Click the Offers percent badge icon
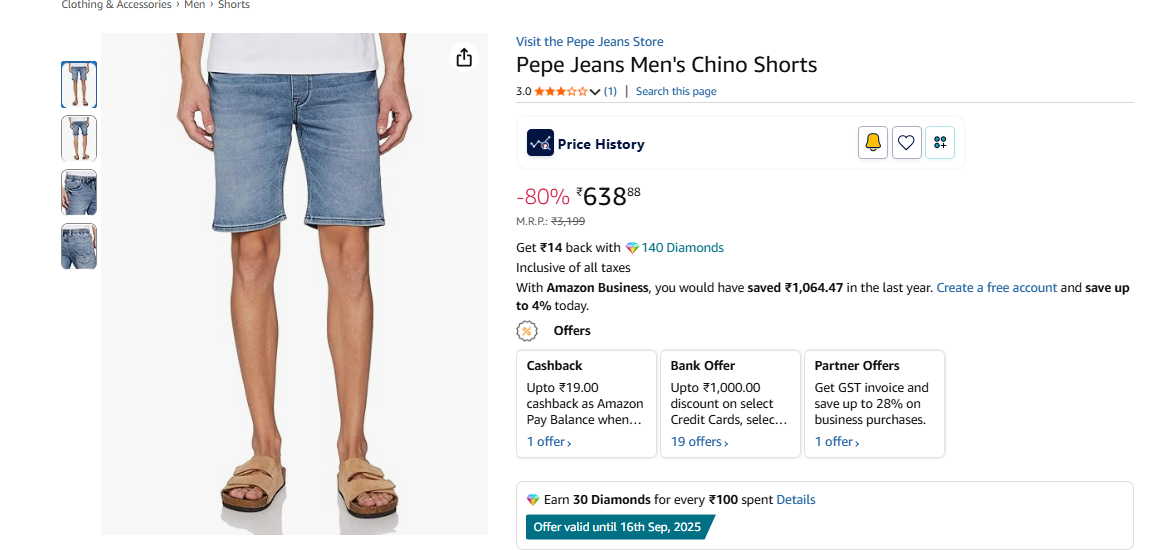 [527, 331]
